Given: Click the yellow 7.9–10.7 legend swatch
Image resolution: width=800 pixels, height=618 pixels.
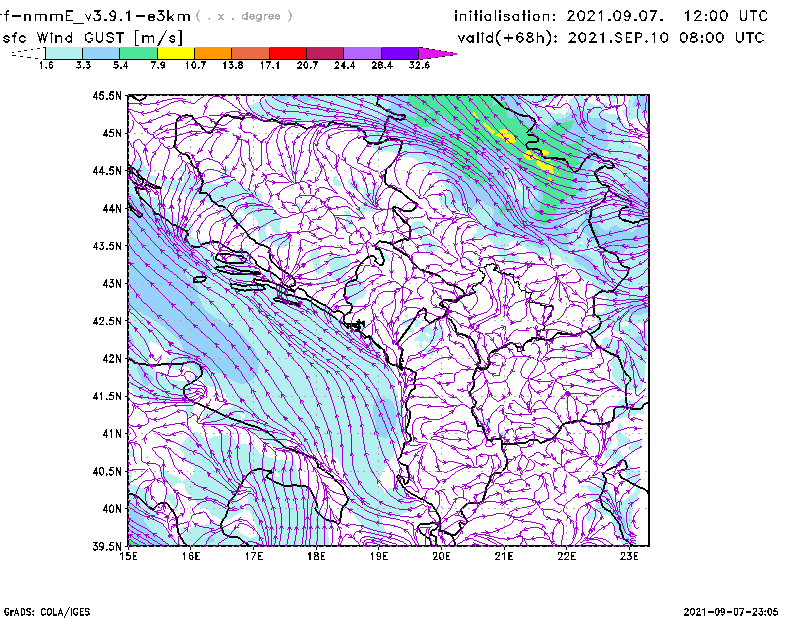Looking at the screenshot, I should click(x=176, y=53).
